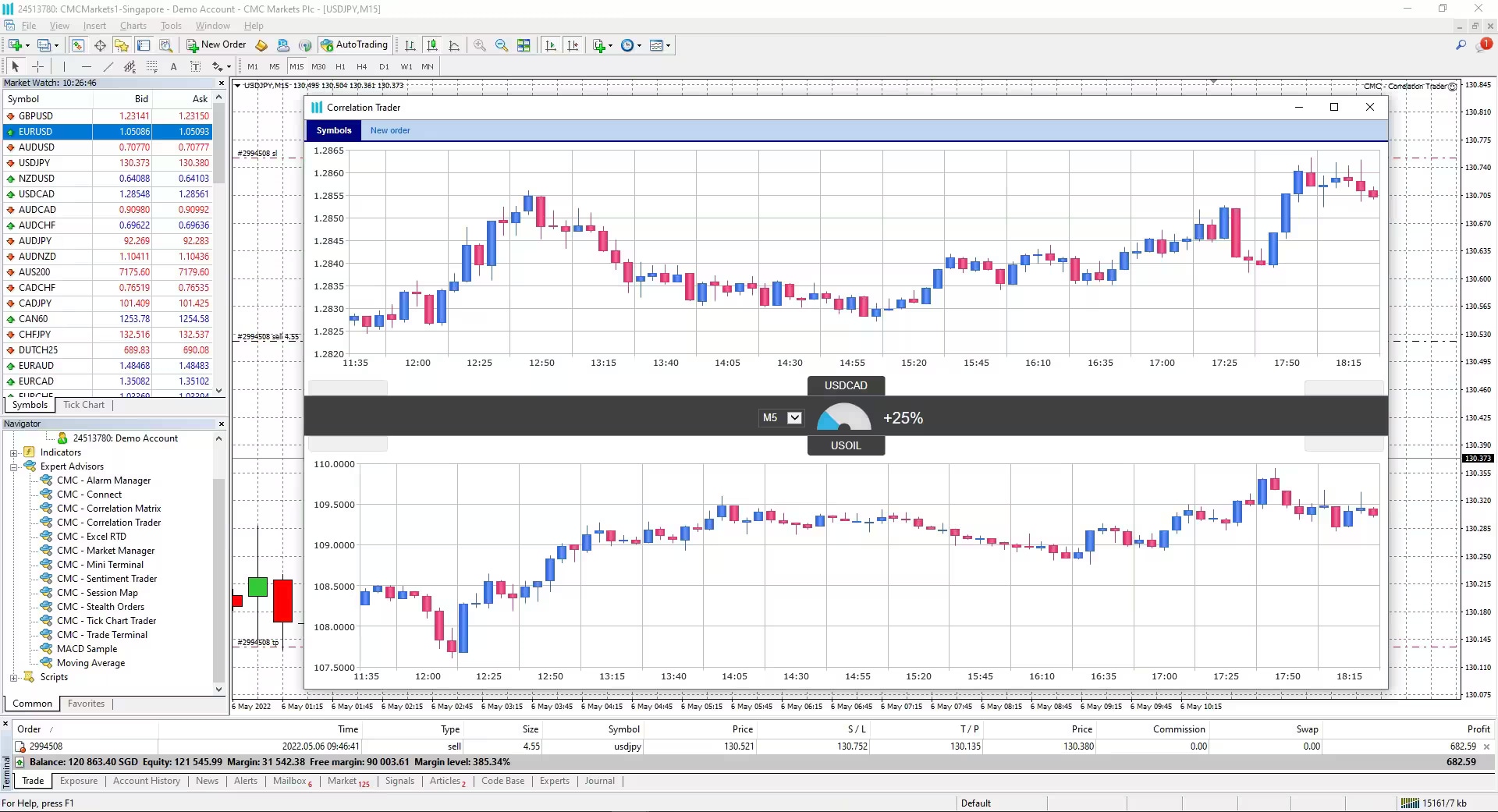Image resolution: width=1498 pixels, height=812 pixels.
Task: Select the Horizontal Line drawing tool
Action: (86, 66)
